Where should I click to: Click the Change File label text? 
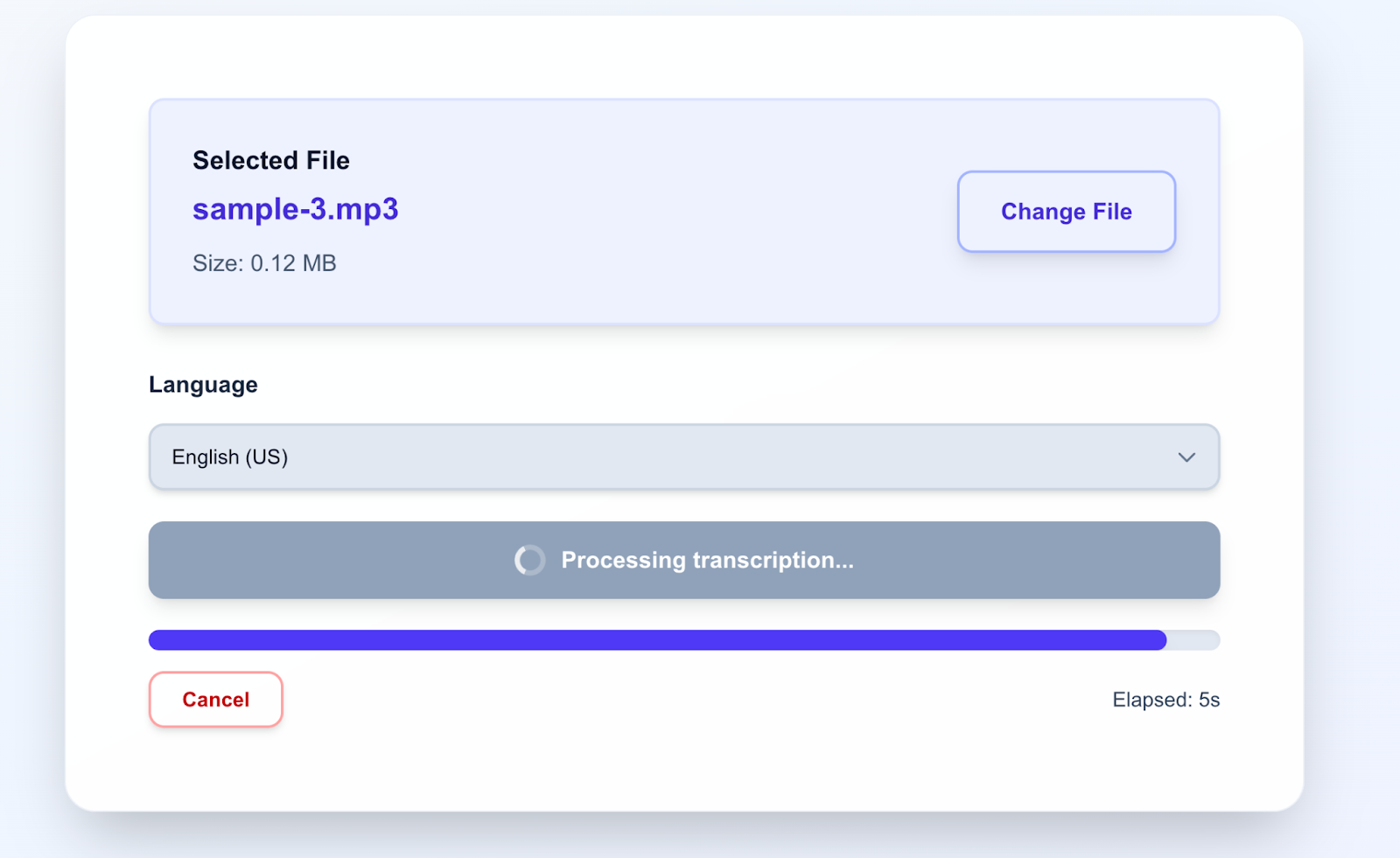tap(1066, 212)
